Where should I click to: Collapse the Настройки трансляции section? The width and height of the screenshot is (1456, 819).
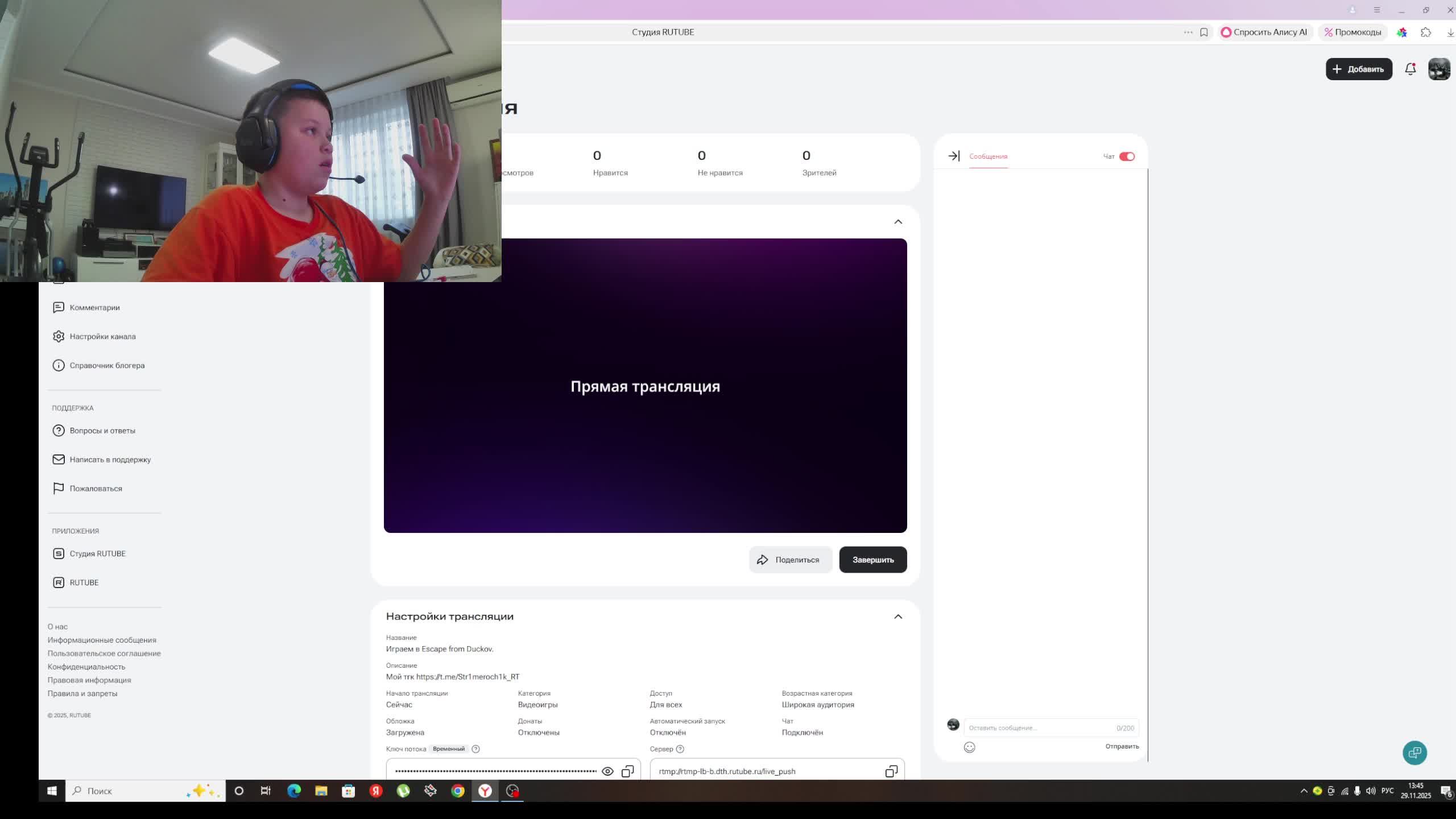[x=897, y=617]
